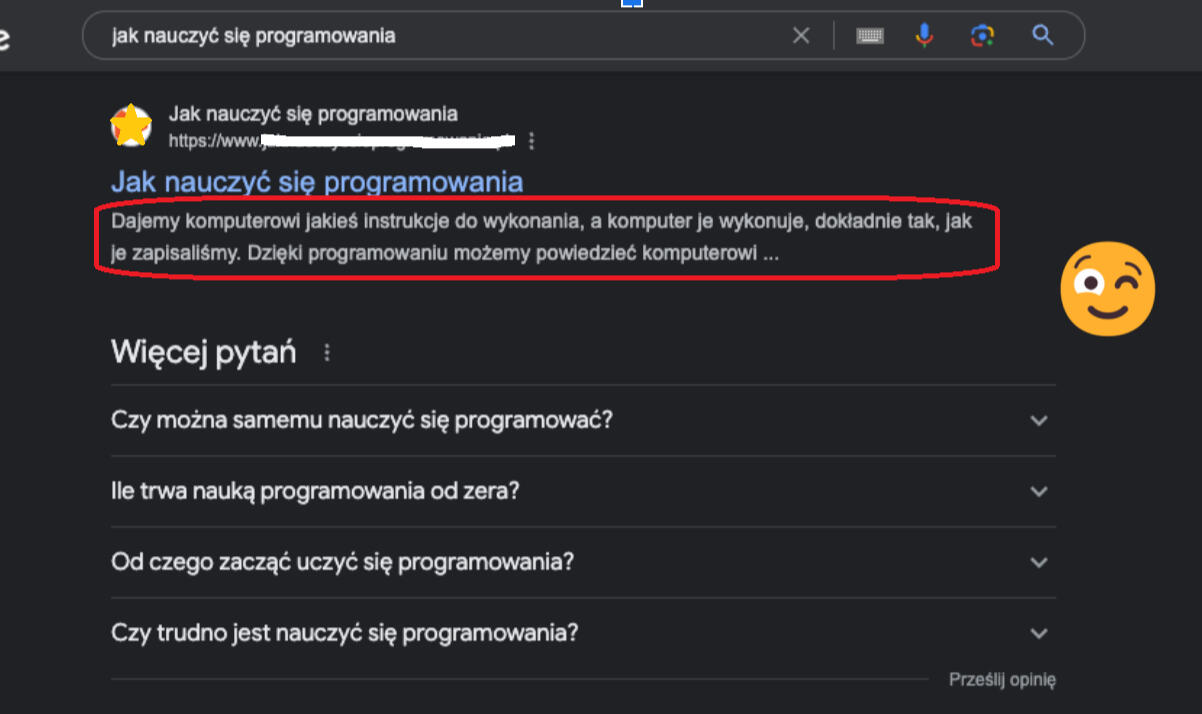Focus the search box with the query text
This screenshot has width=1202, height=714.
point(440,36)
